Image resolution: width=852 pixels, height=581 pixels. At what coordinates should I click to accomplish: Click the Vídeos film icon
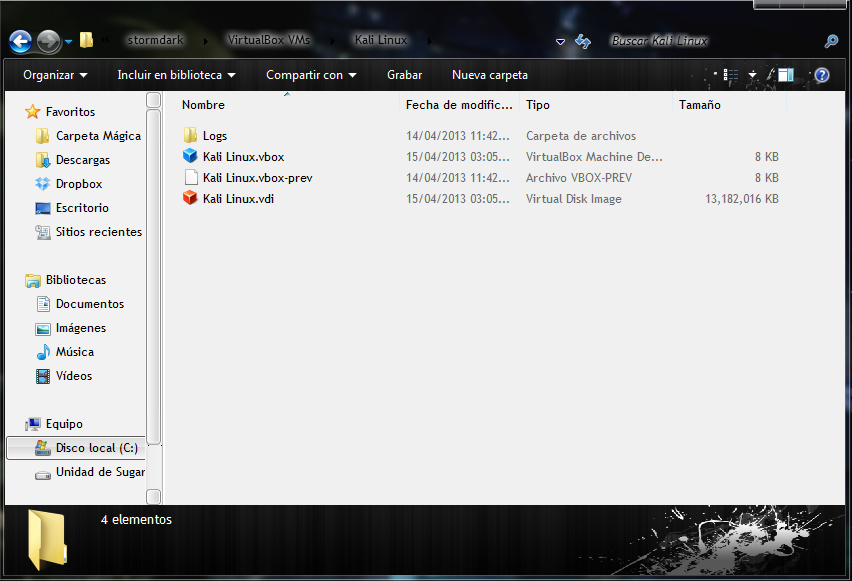[43, 376]
